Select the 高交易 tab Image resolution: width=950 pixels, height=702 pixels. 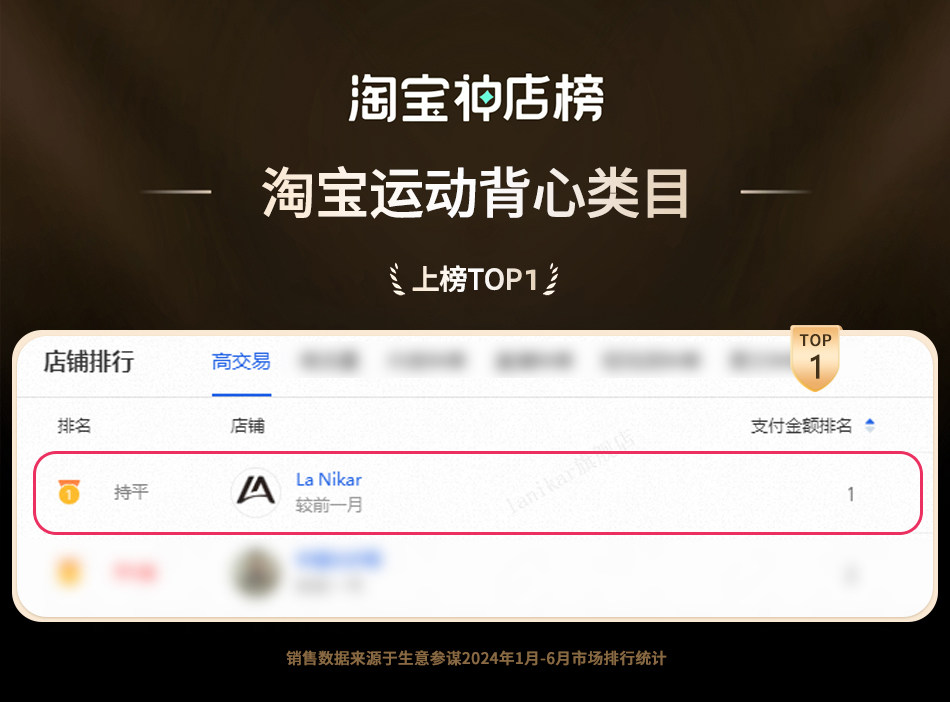click(x=241, y=362)
